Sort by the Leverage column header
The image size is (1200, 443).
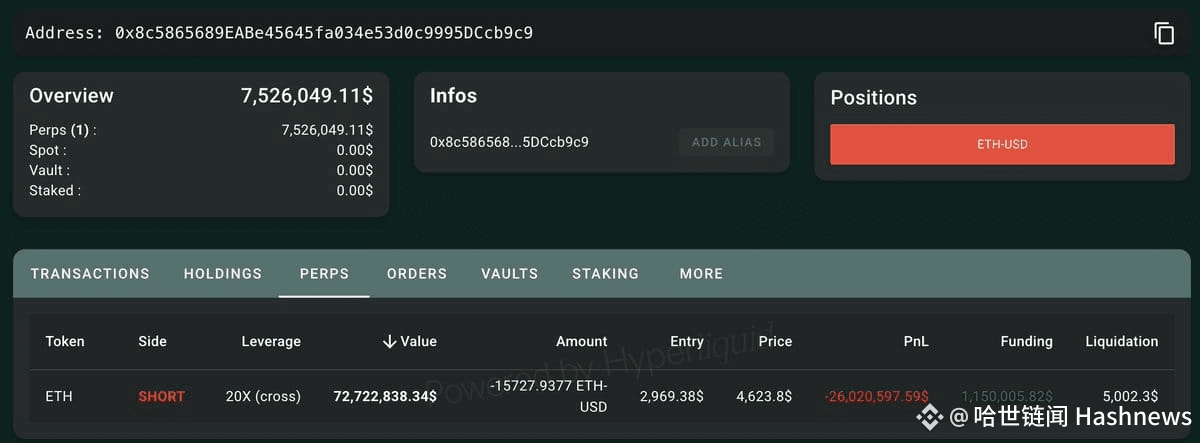click(x=271, y=341)
